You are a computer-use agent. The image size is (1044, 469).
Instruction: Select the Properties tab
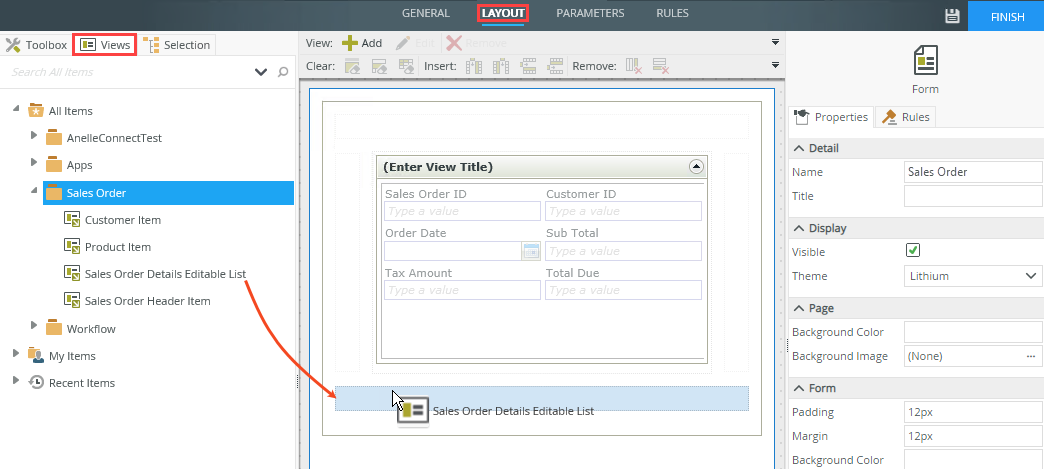[x=832, y=117]
